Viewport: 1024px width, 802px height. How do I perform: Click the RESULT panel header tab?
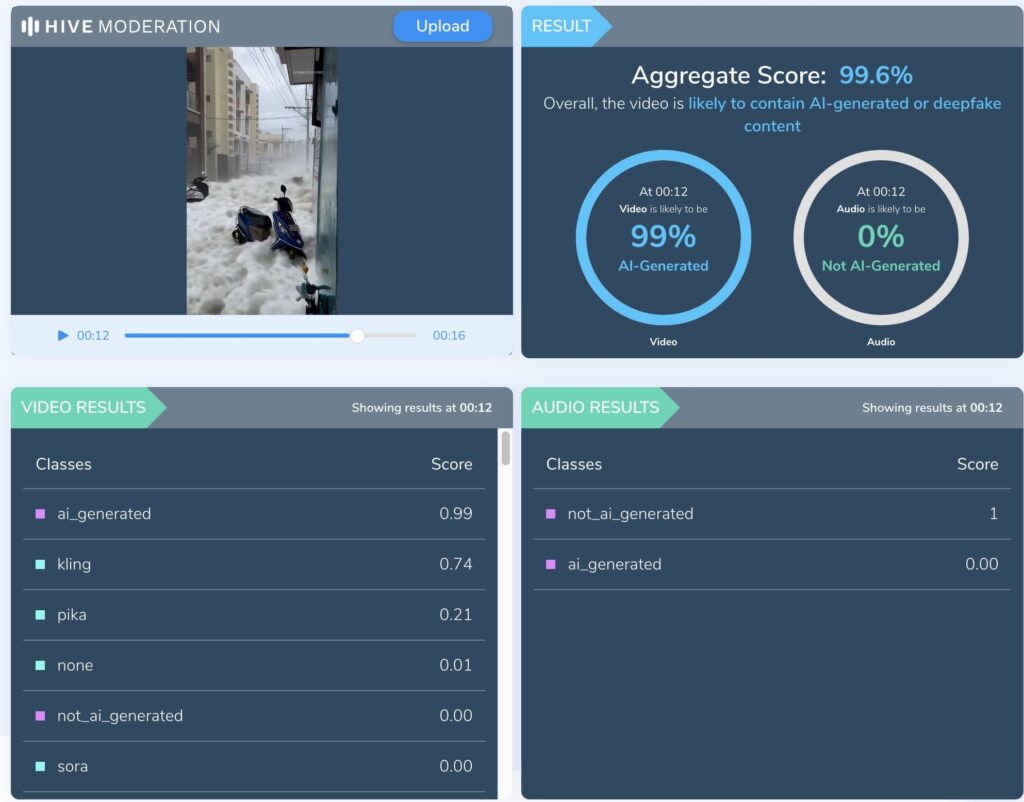coord(566,26)
